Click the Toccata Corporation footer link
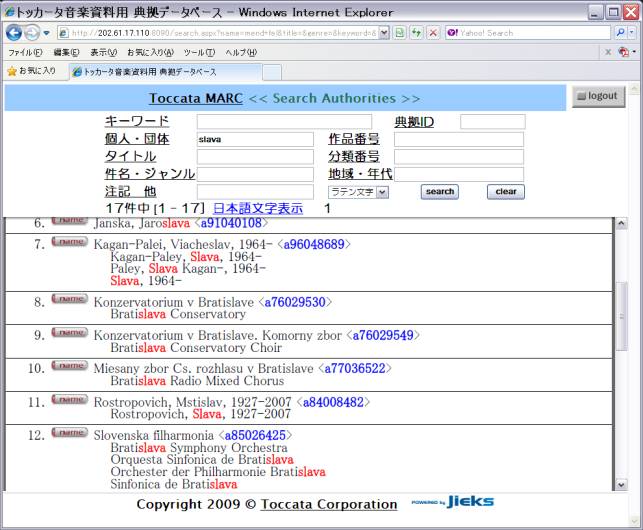 329,504
